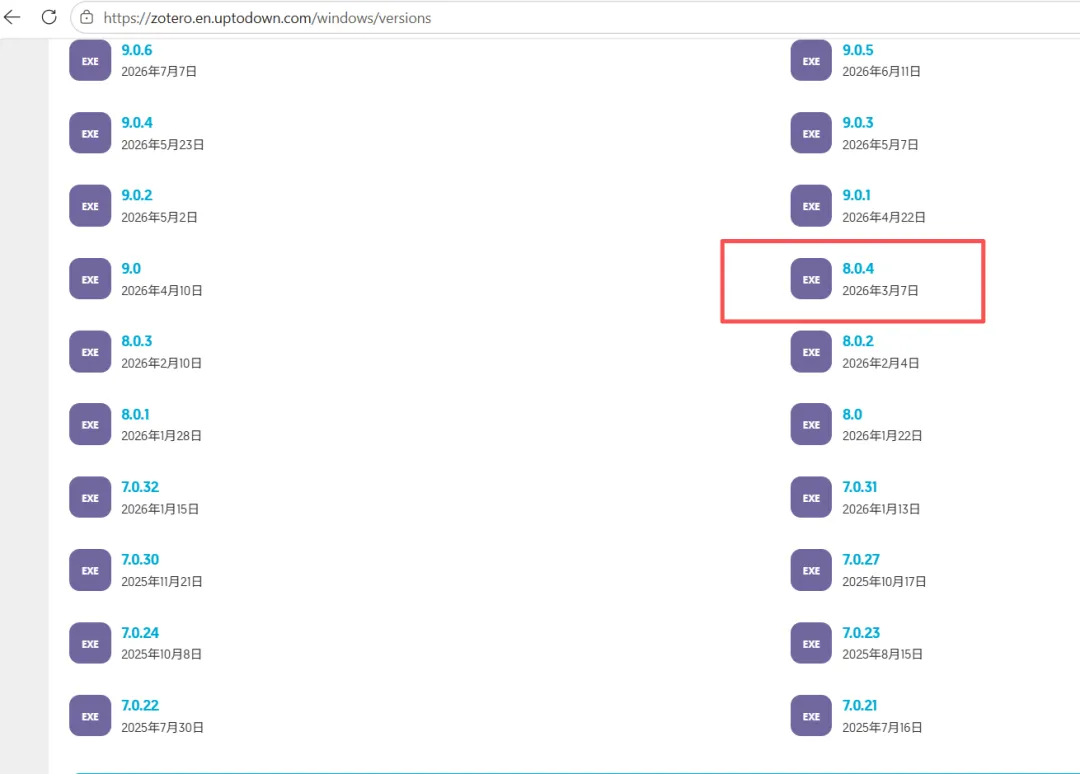Open version 8.0.2 download link
1080x774 pixels.
click(858, 341)
